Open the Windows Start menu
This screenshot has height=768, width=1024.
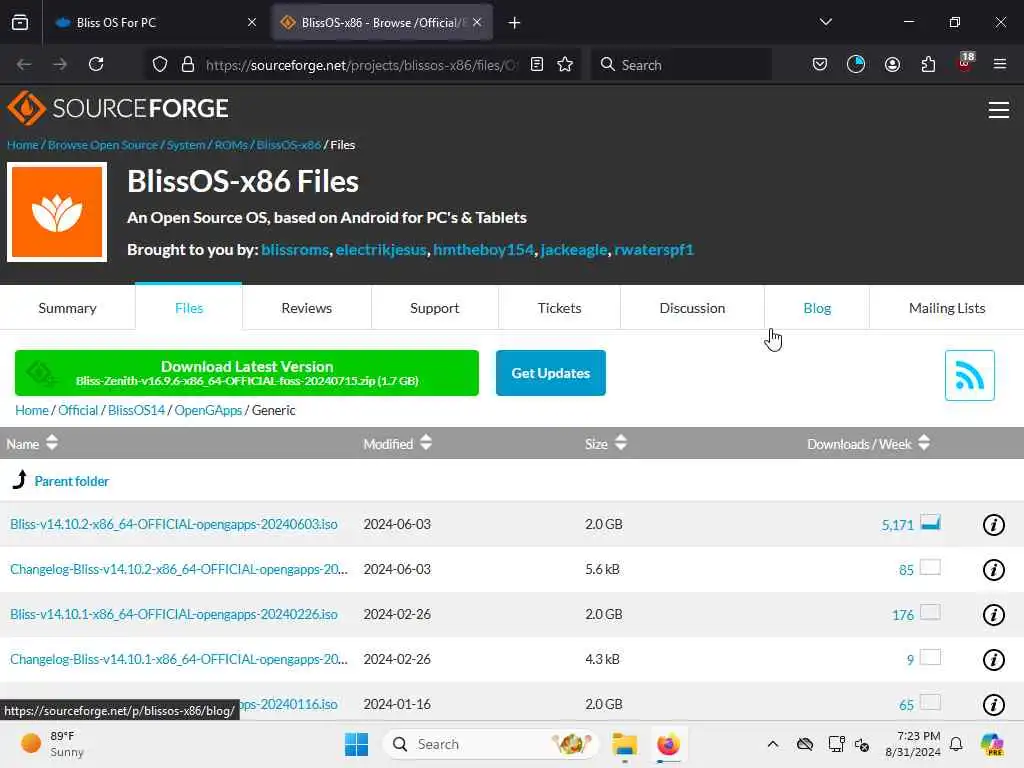[x=356, y=744]
